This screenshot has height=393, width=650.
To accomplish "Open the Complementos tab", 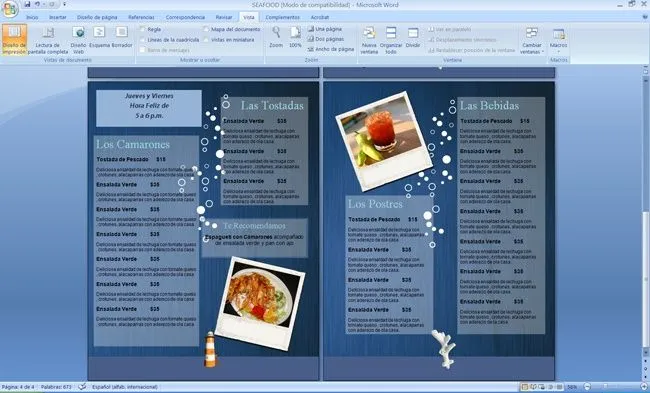I will coord(282,17).
